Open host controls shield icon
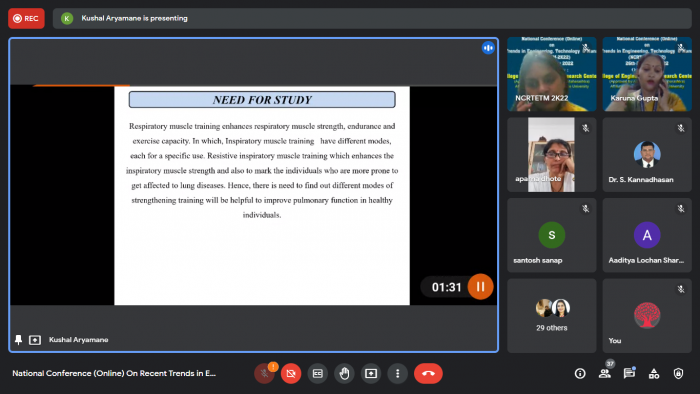This screenshot has height=394, width=700. click(678, 373)
